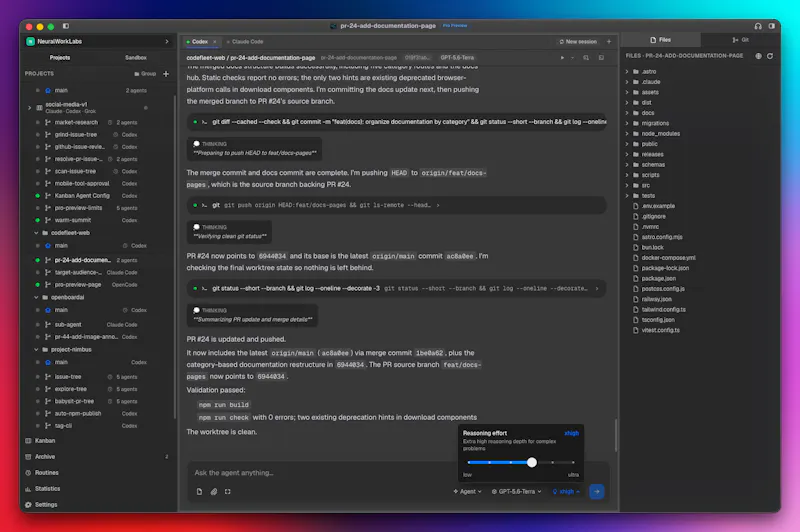This screenshot has height=532, width=800.
Task: Click the paperclip attach icon
Action: [x=214, y=492]
